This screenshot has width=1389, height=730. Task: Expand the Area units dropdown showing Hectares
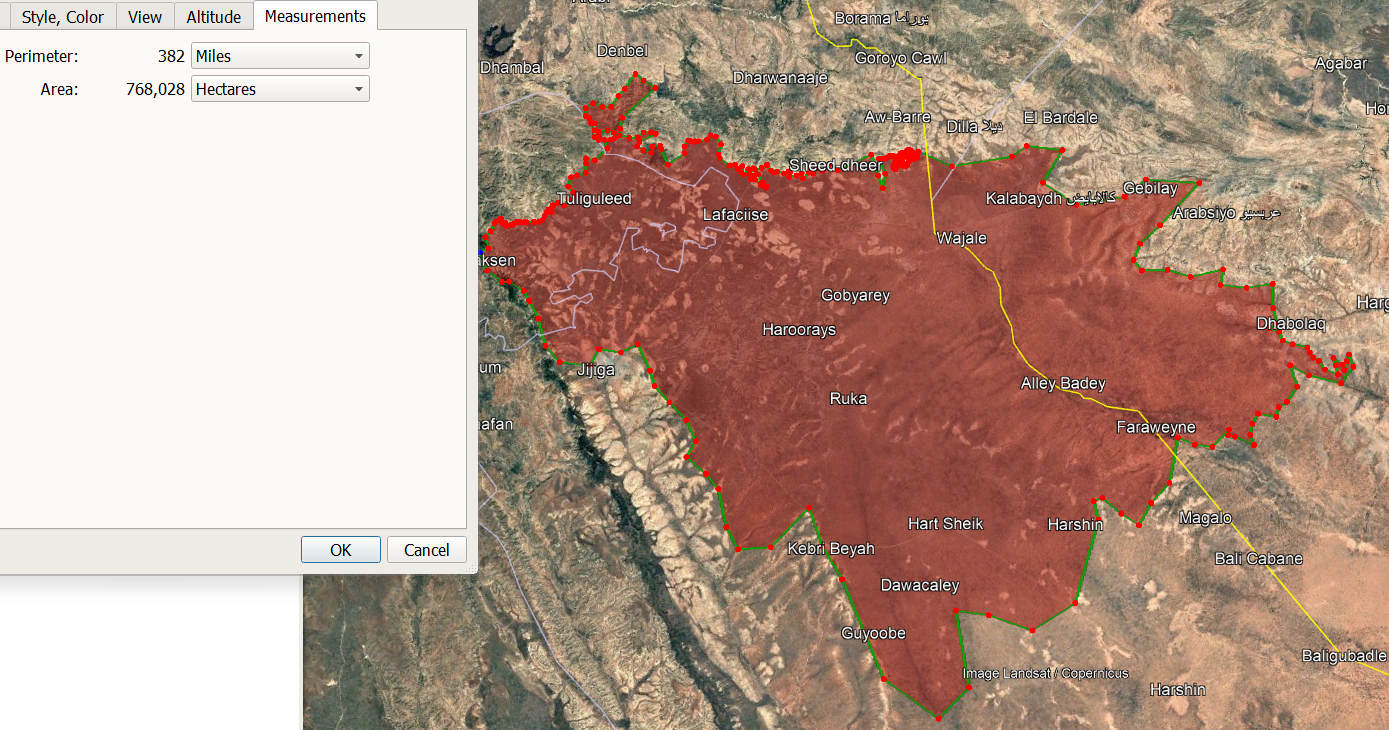tap(280, 89)
